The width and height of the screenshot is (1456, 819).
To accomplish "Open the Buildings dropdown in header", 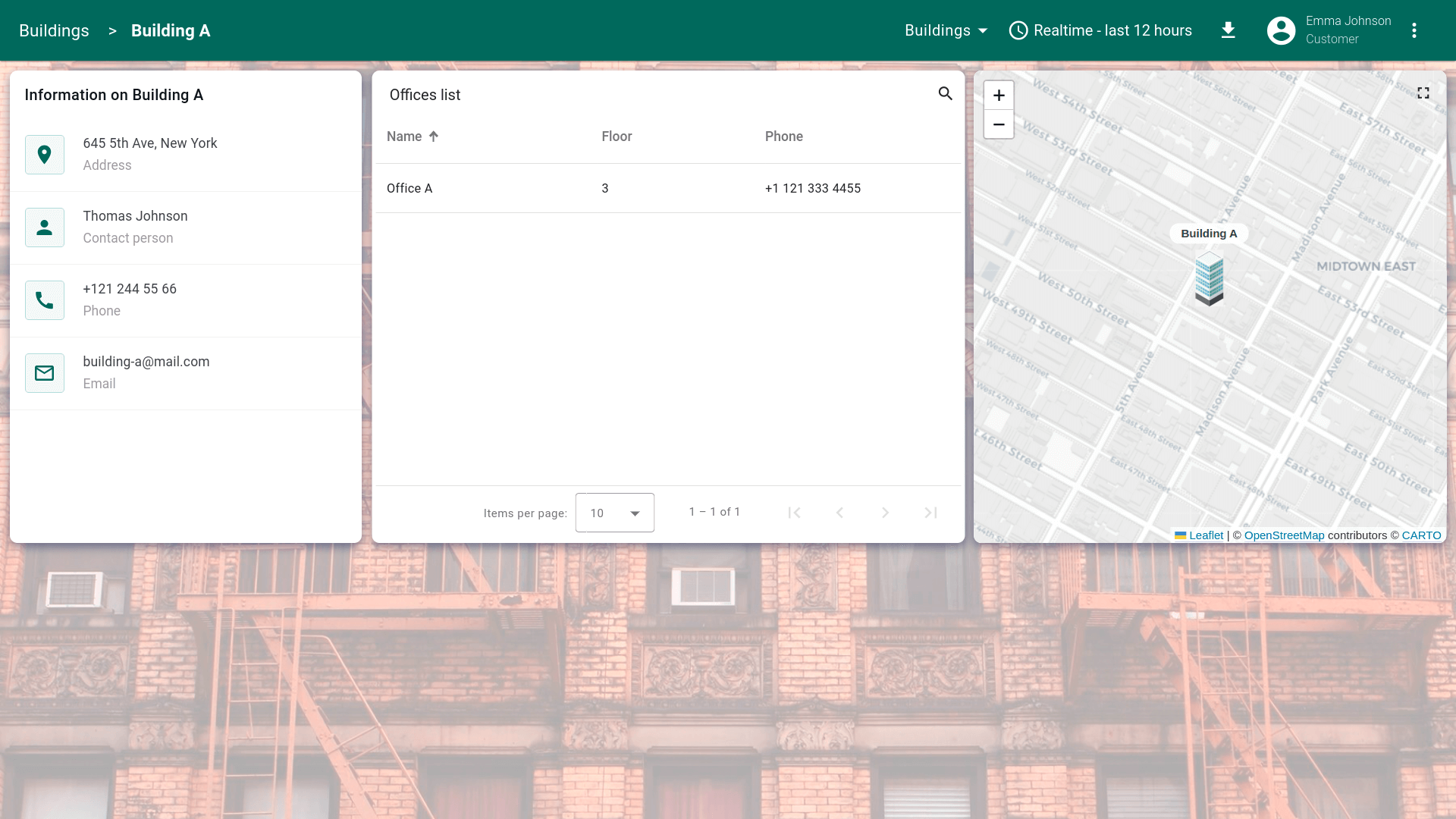I will click(x=946, y=30).
